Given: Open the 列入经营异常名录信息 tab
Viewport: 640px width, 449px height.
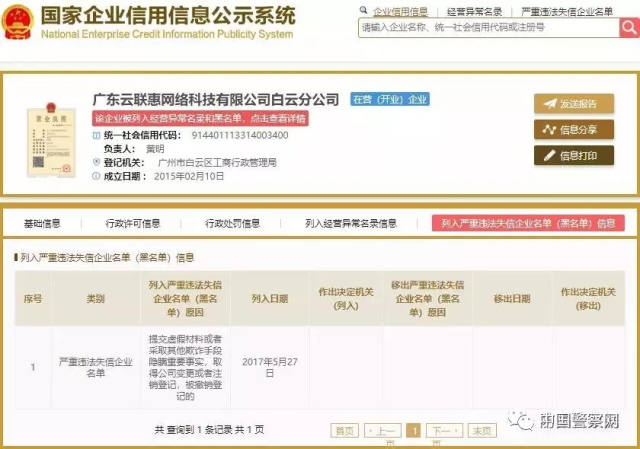Looking at the screenshot, I should pos(351,223).
